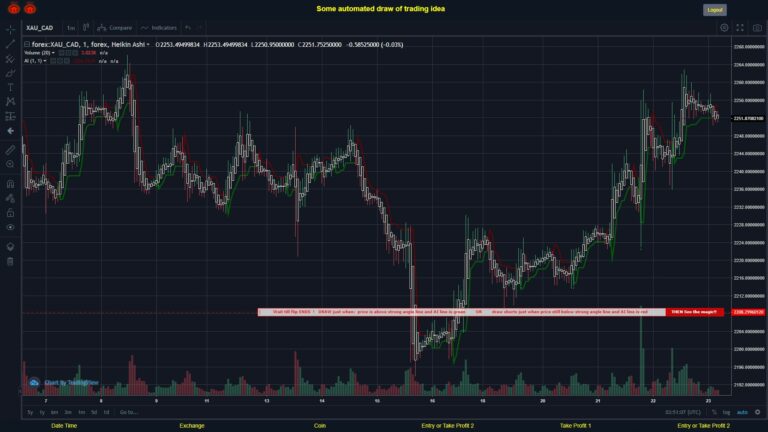768x432 pixels.
Task: Click the Logout button
Action: click(715, 10)
